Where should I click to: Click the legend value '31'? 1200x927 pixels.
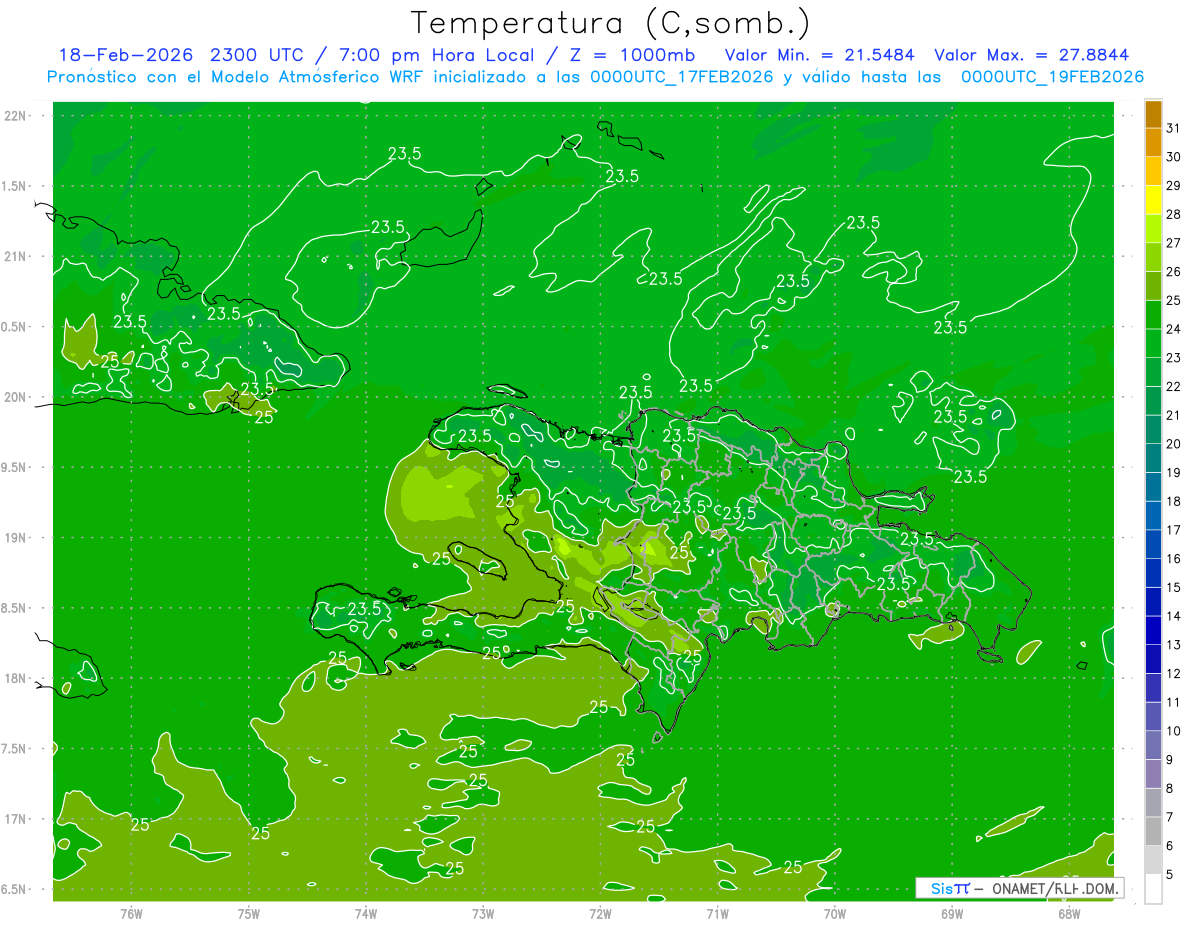click(x=1174, y=128)
